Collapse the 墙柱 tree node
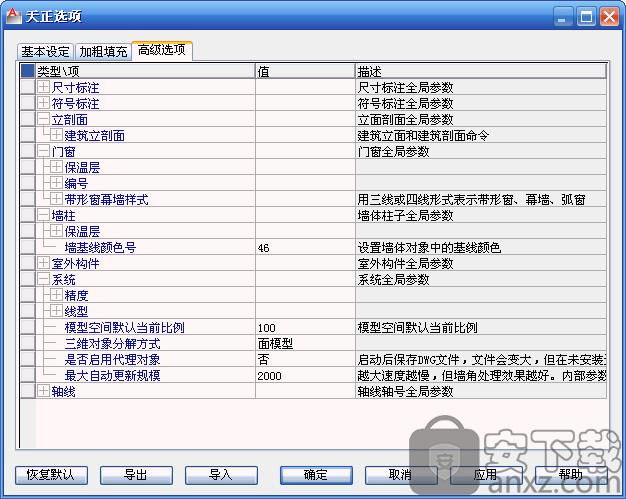This screenshot has width=626, height=499. (x=43, y=215)
